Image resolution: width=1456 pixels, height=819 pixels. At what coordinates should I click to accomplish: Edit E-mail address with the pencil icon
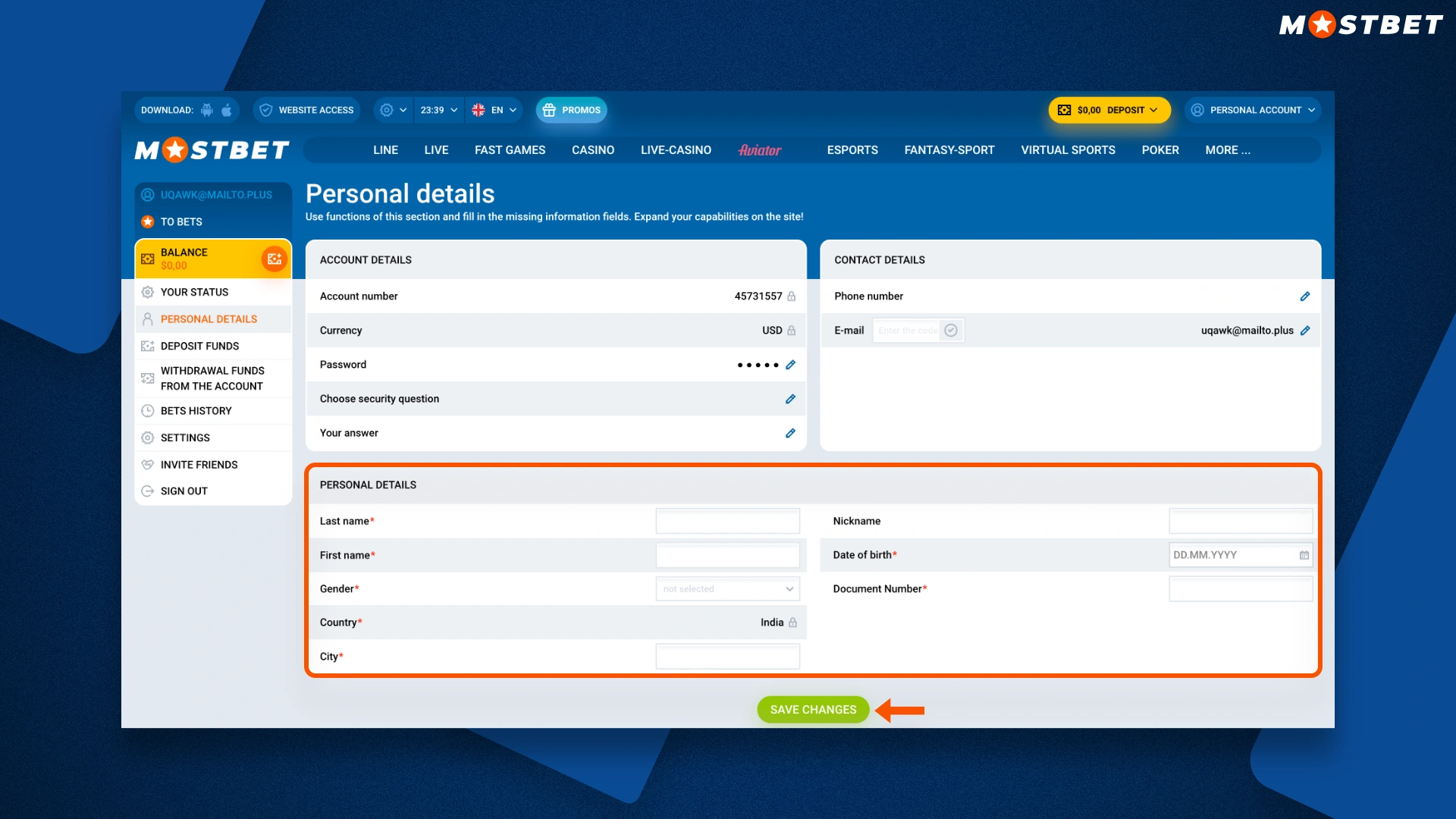click(1305, 331)
